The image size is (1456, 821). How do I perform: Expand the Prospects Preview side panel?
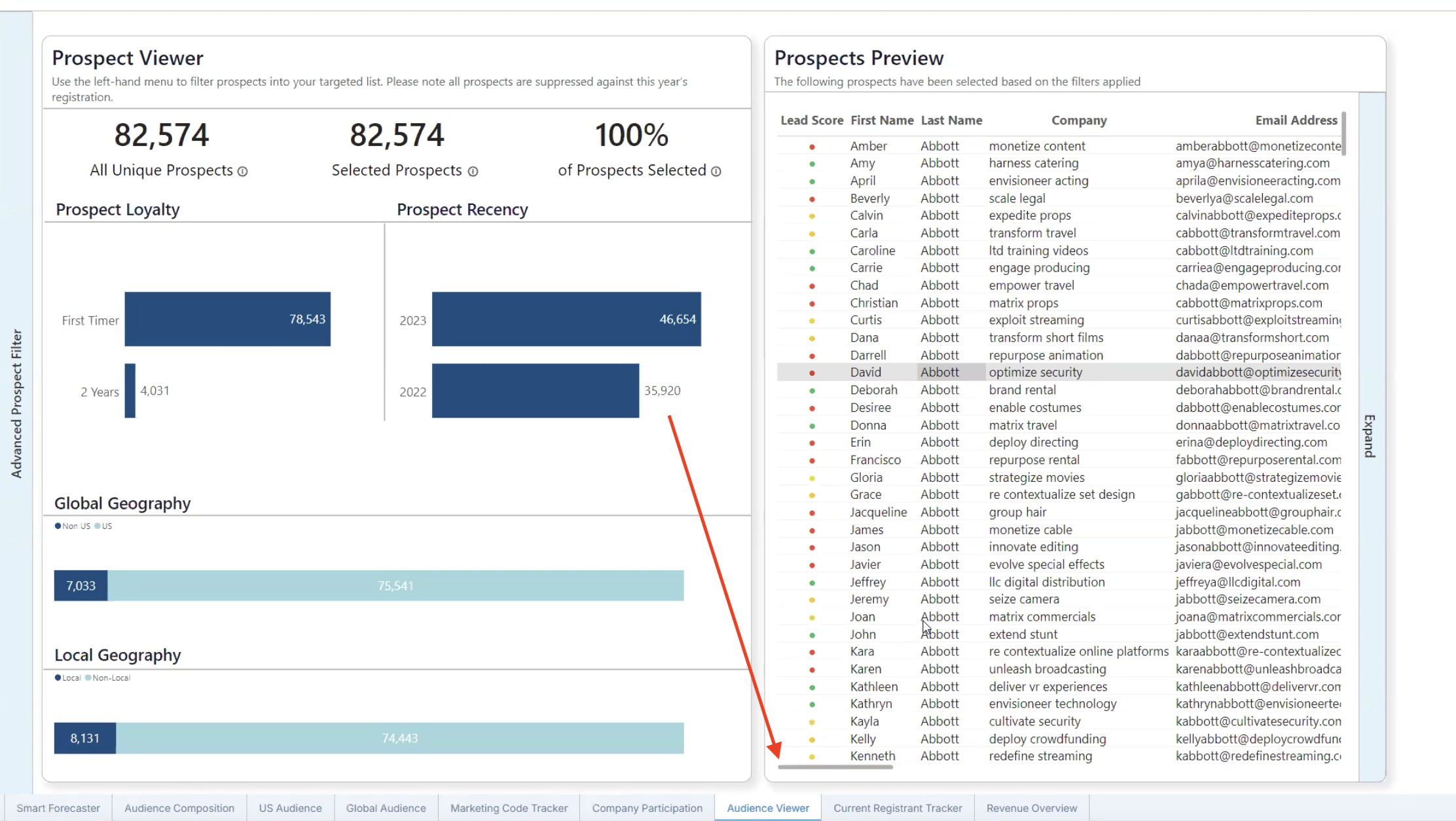click(1370, 435)
